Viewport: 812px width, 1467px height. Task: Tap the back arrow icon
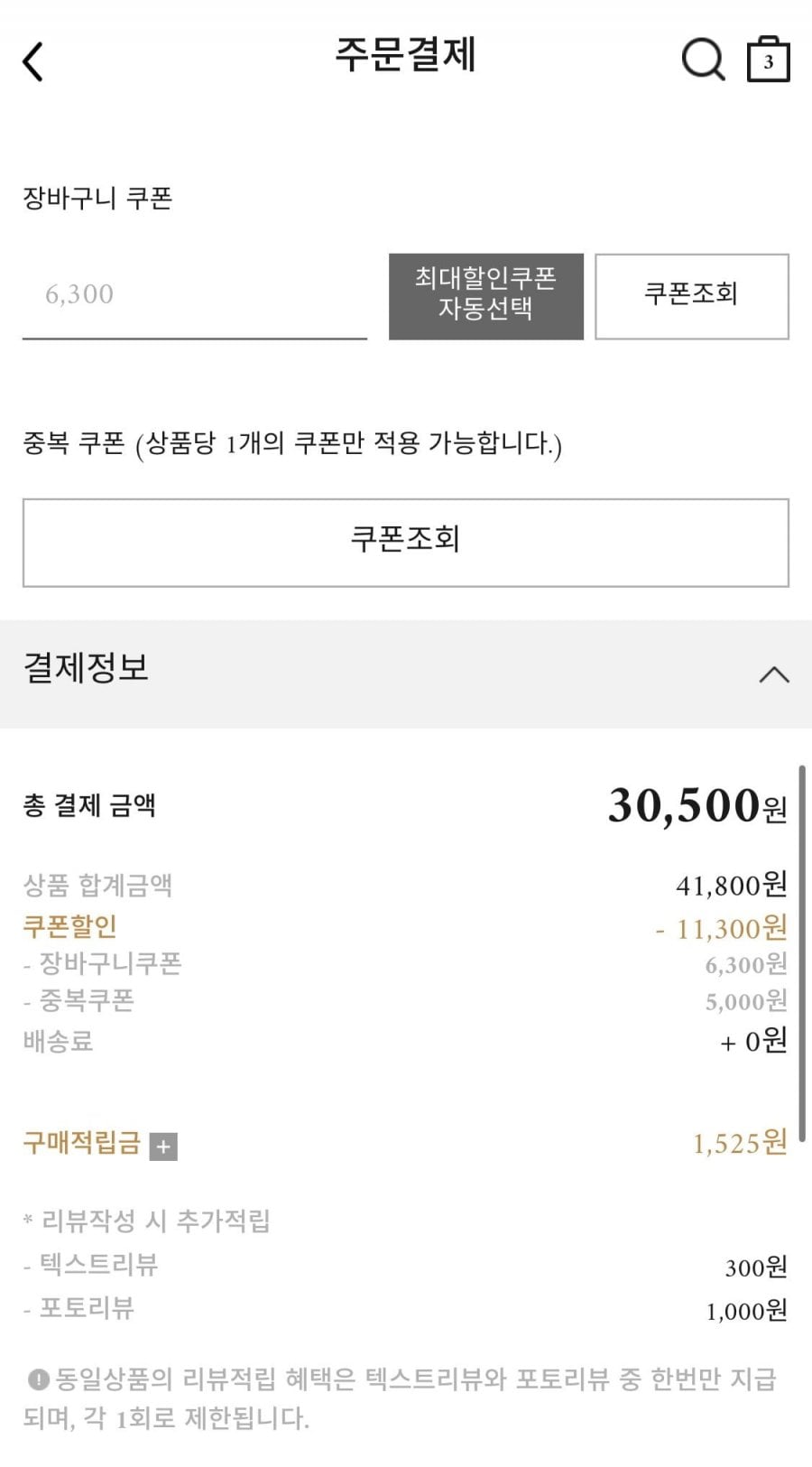(x=33, y=62)
